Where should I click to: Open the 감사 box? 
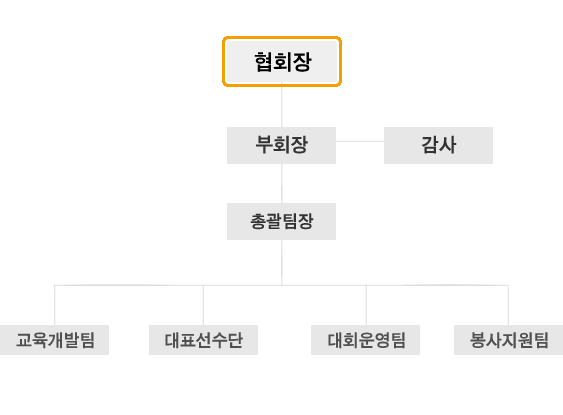point(438,145)
